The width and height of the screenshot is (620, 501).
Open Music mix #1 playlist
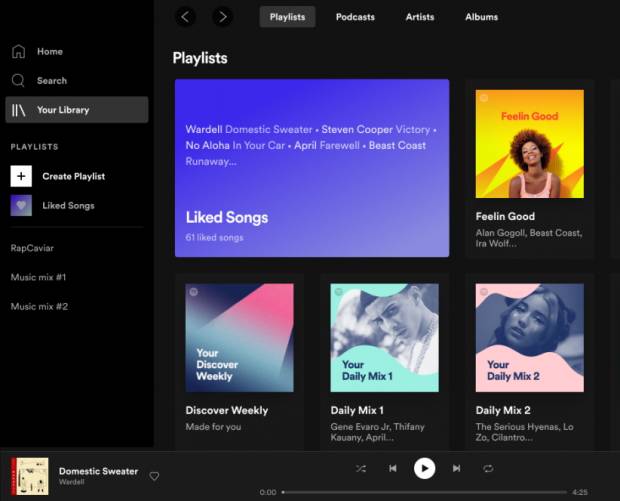pyautogui.click(x=38, y=277)
